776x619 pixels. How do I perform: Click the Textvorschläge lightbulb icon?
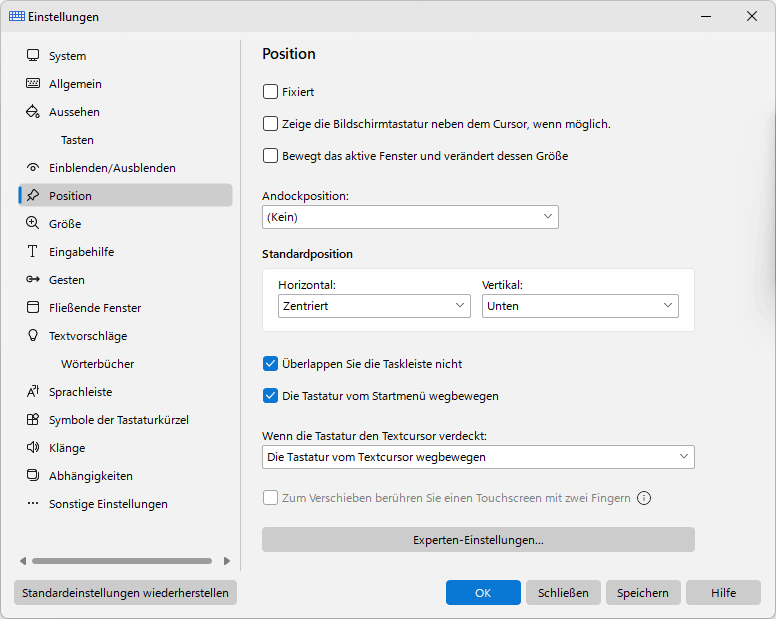coord(33,335)
